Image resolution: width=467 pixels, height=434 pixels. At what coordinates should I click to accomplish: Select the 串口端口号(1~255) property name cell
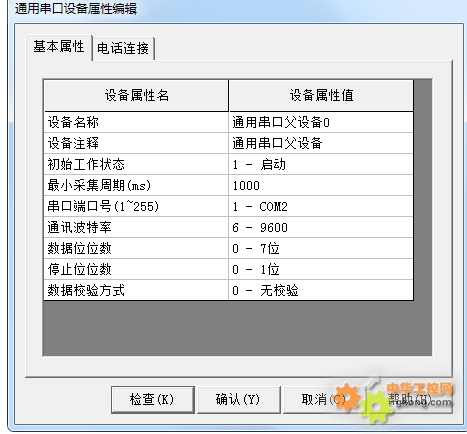click(x=136, y=206)
